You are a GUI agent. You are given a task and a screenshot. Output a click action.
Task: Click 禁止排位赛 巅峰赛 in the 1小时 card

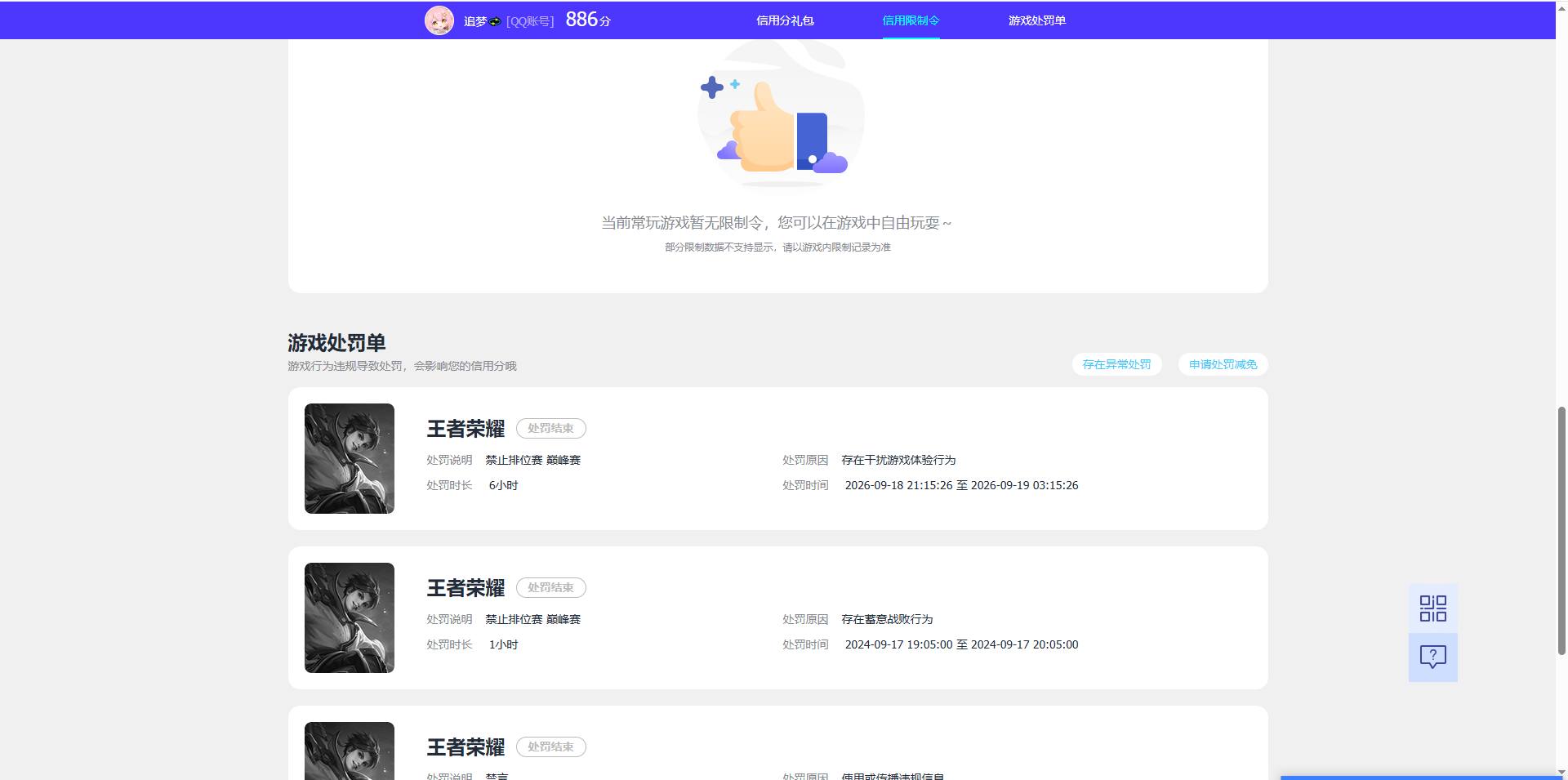(533, 619)
